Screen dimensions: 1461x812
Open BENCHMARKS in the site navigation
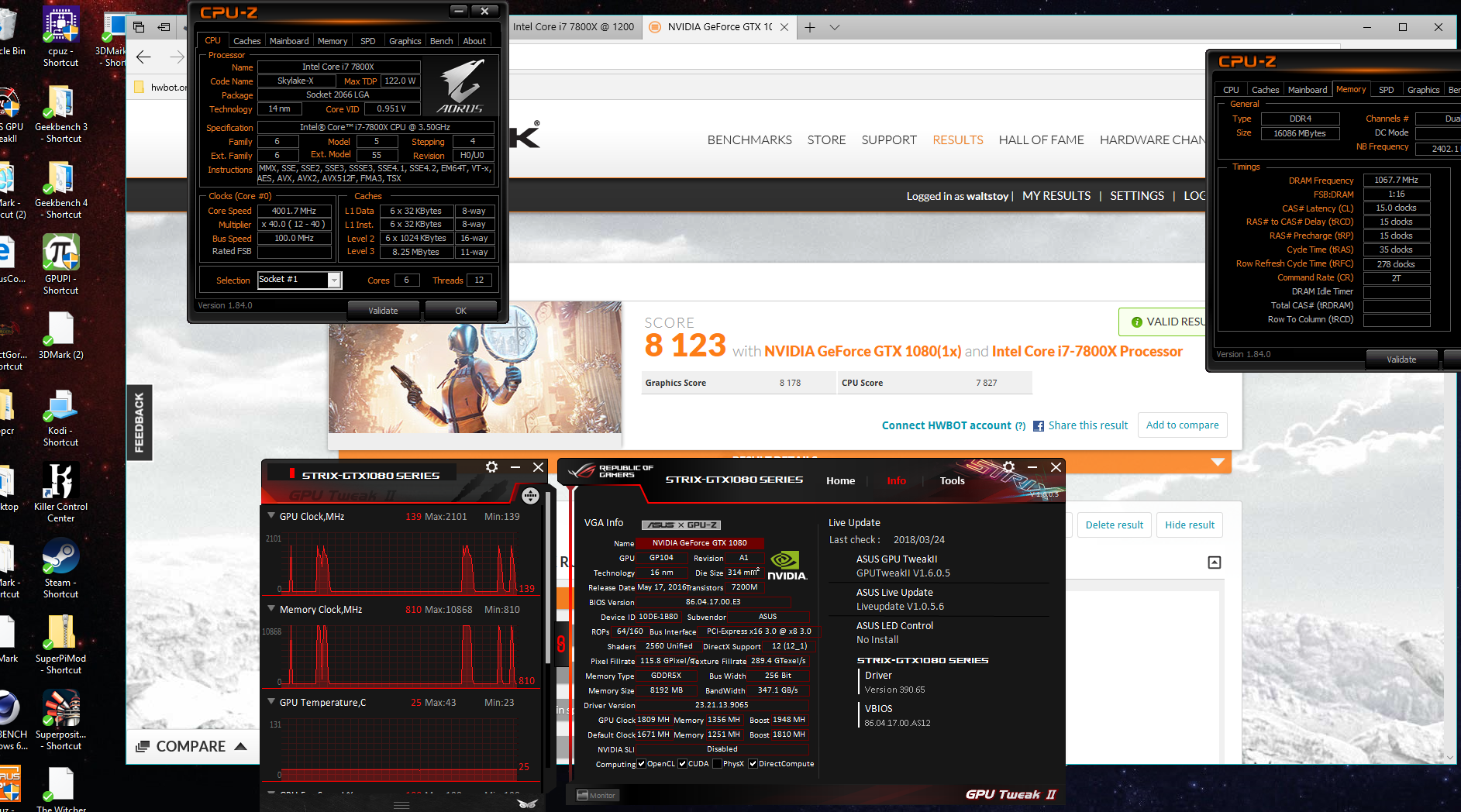pyautogui.click(x=749, y=140)
